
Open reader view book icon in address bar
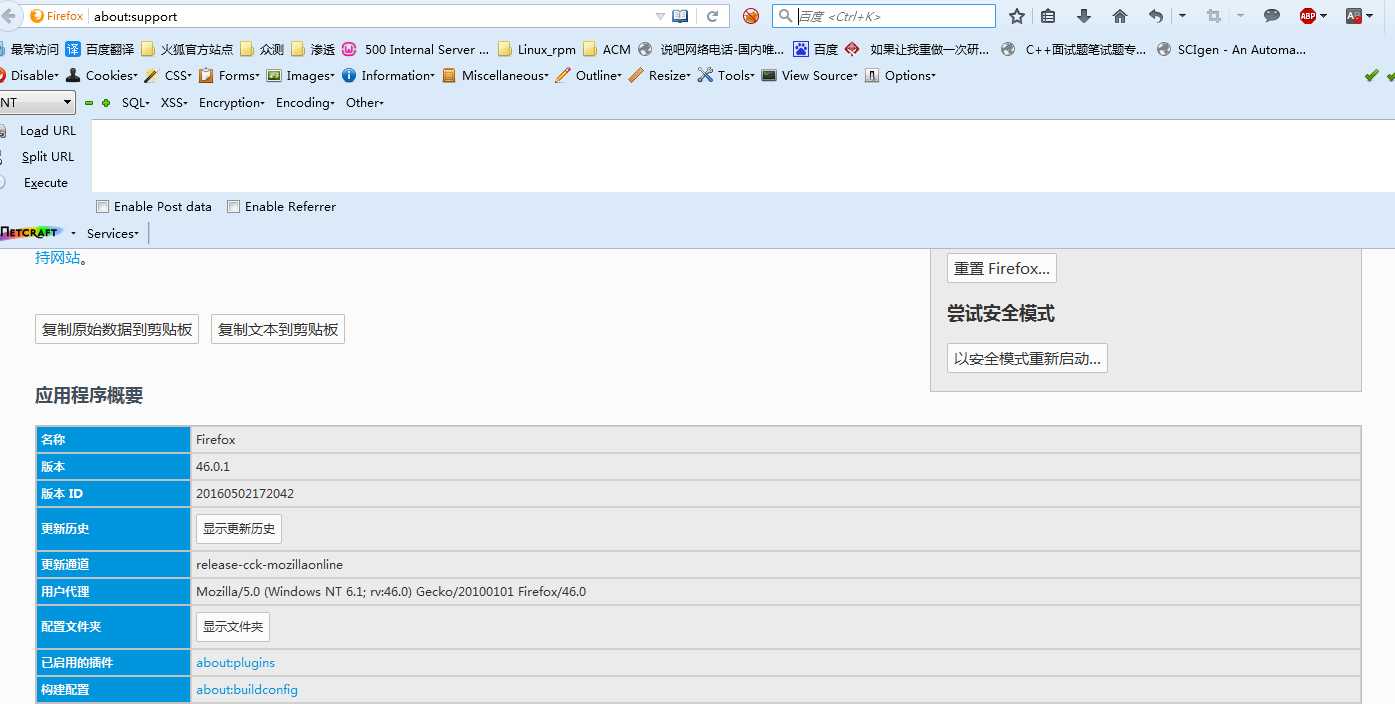680,16
